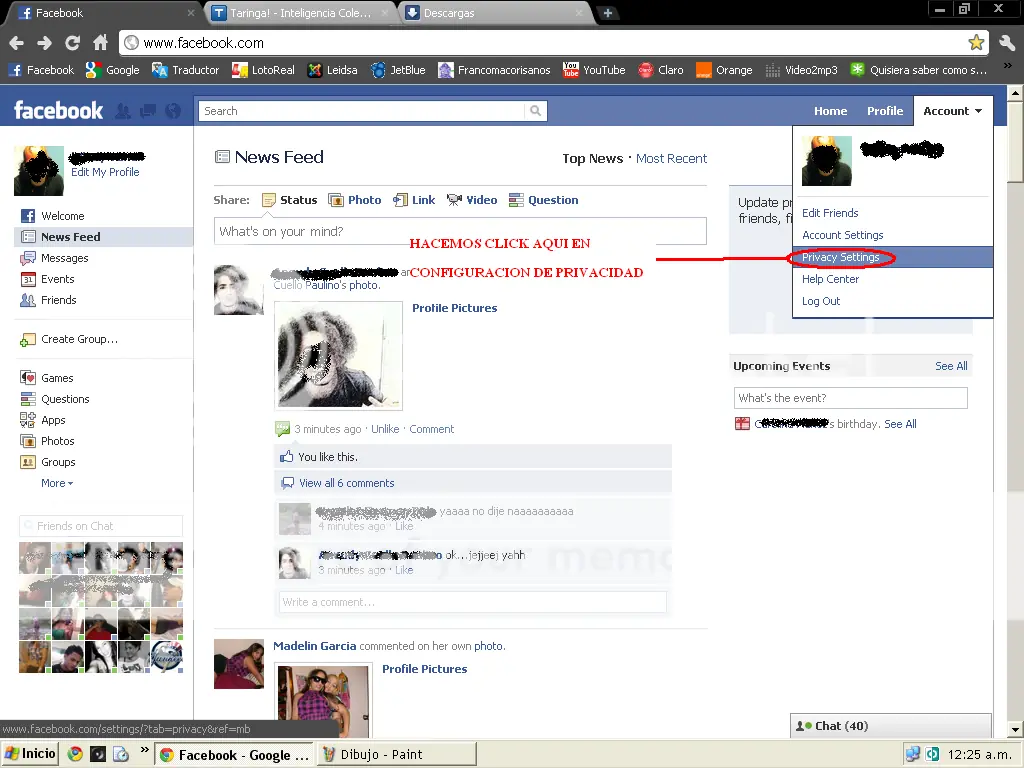Switch to the Taringa! browser tab
The image size is (1024, 768).
(300, 13)
